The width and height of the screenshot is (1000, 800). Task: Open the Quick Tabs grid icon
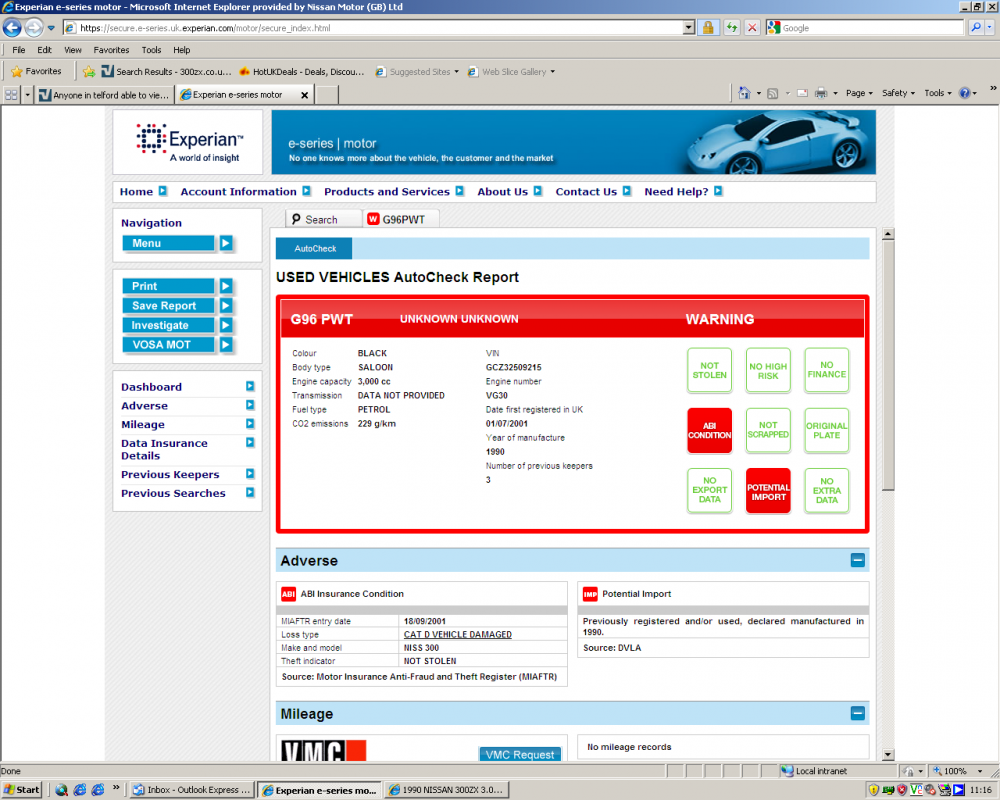tap(11, 94)
